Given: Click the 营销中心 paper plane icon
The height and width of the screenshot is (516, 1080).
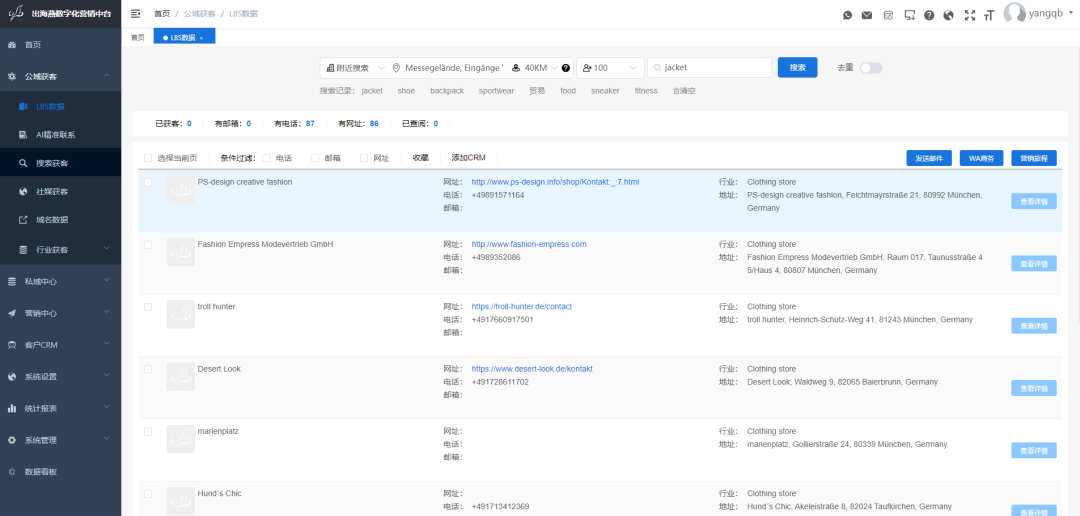Looking at the screenshot, I should tap(11, 313).
